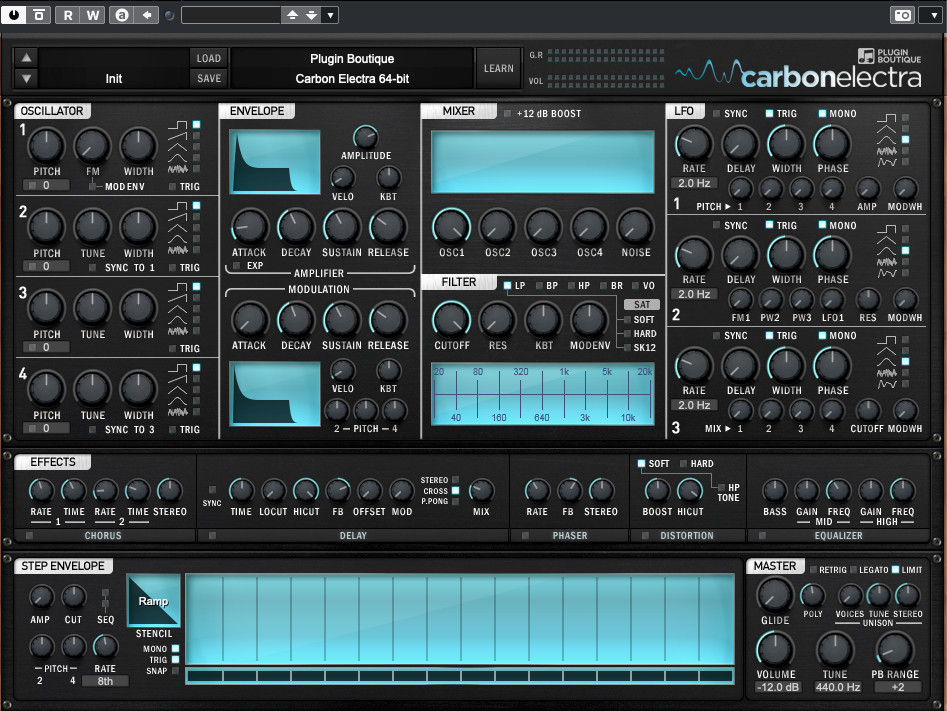Open the top-right plugin menu dropdown
This screenshot has height=711, width=947.
pos(929,15)
